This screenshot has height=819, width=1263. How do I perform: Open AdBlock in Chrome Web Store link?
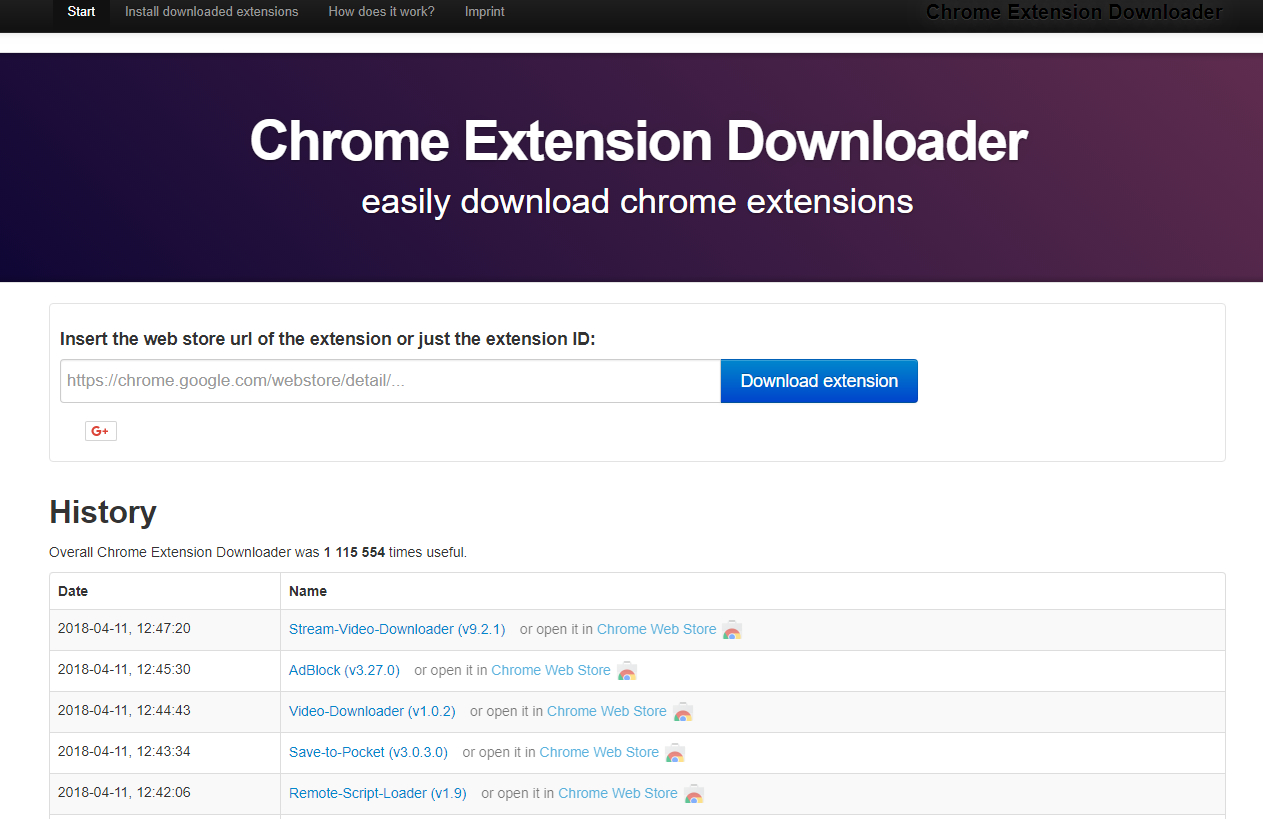(x=550, y=670)
